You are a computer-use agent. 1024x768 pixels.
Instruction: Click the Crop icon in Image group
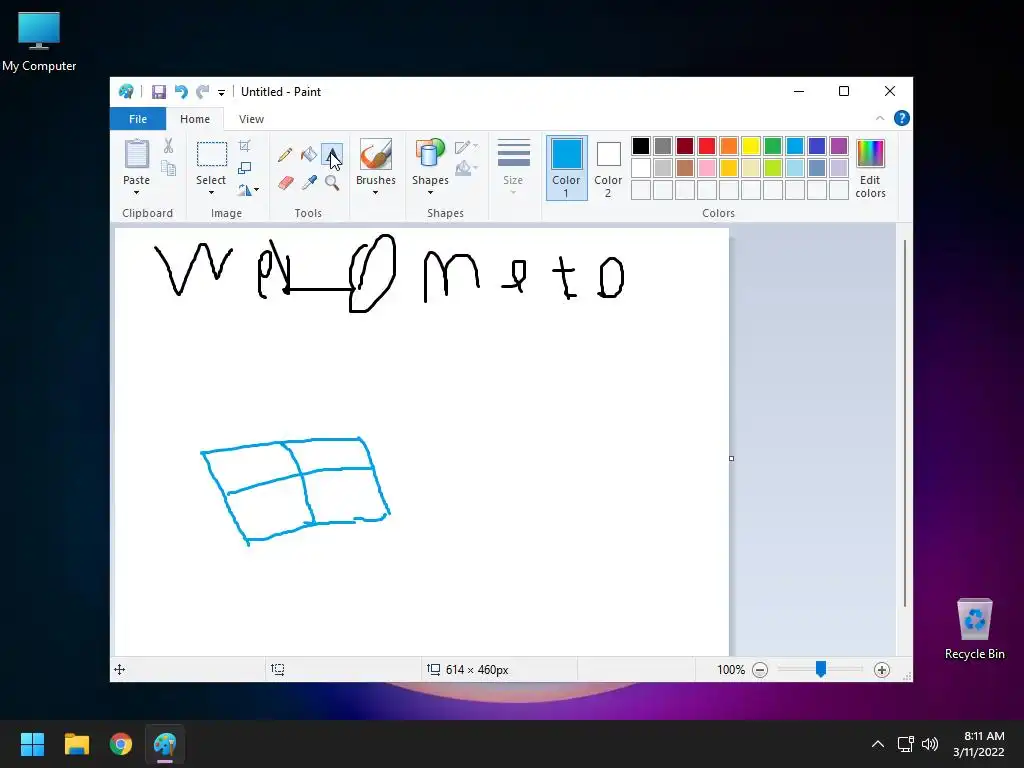244,145
